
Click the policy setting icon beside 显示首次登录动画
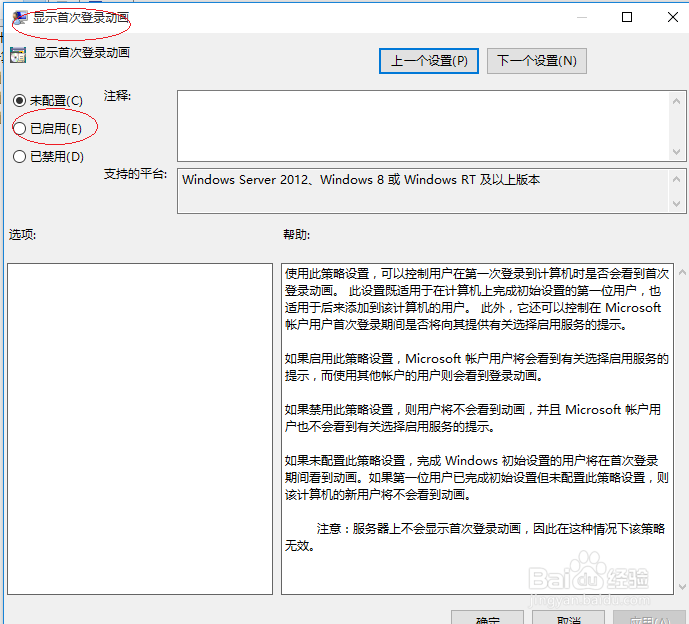coord(18,54)
